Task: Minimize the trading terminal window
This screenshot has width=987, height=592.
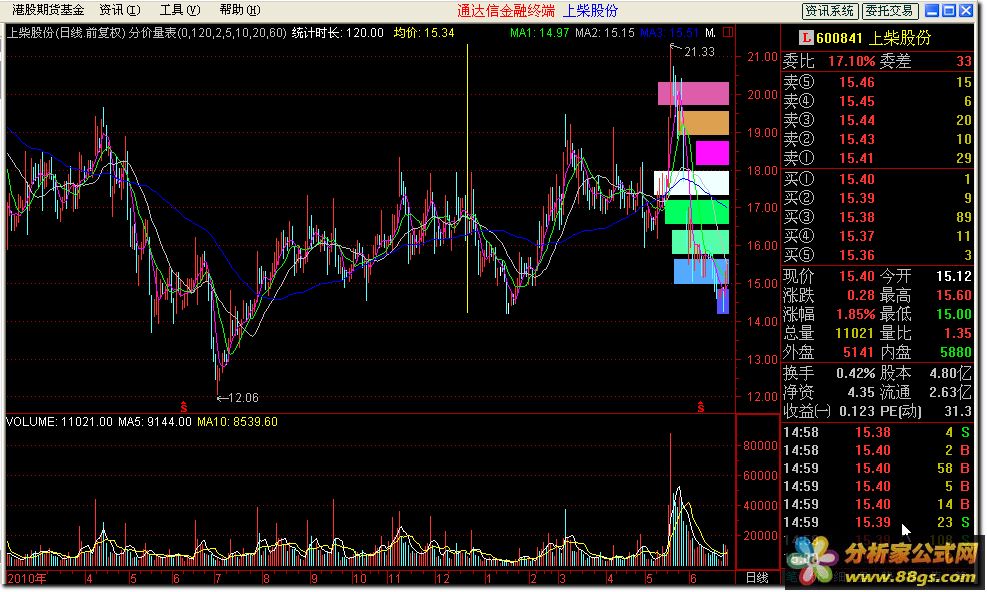Action: point(932,10)
